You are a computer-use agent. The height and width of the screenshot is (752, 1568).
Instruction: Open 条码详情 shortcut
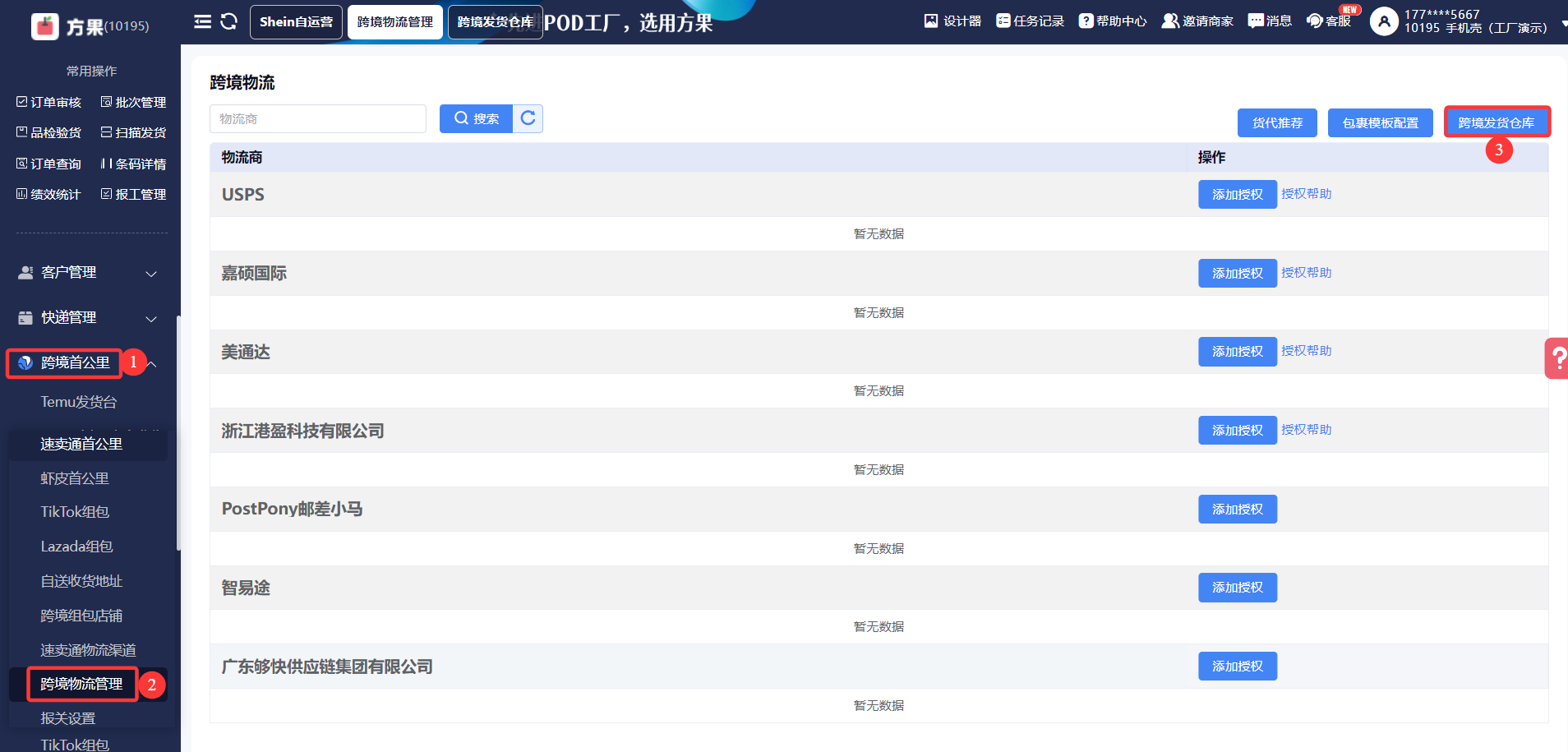(133, 164)
